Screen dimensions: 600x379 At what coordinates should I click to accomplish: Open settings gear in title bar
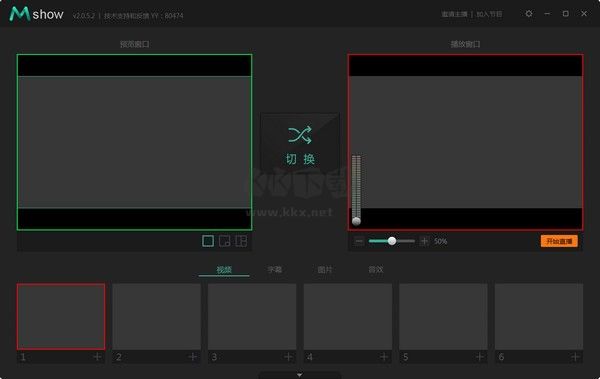point(529,14)
